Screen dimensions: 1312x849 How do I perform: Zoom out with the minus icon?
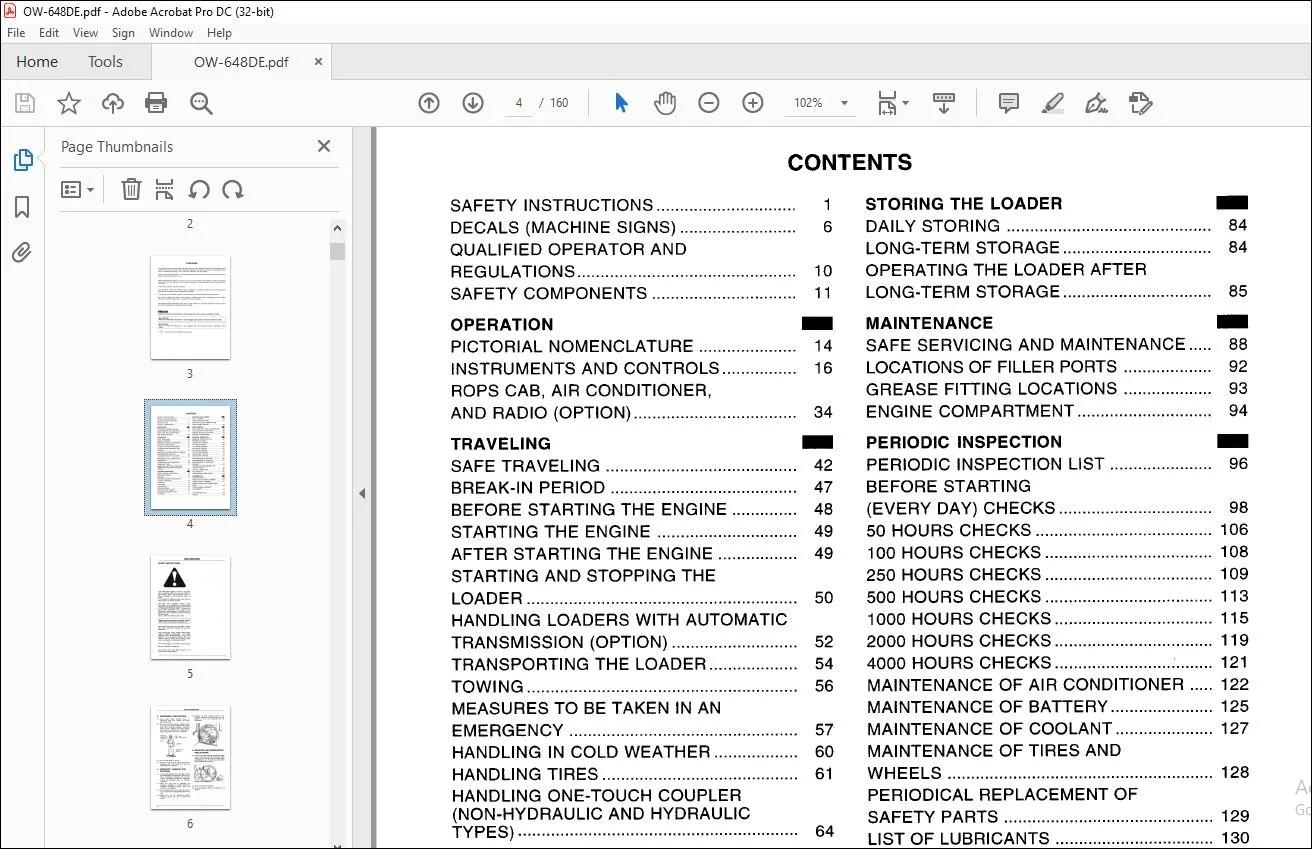point(709,103)
